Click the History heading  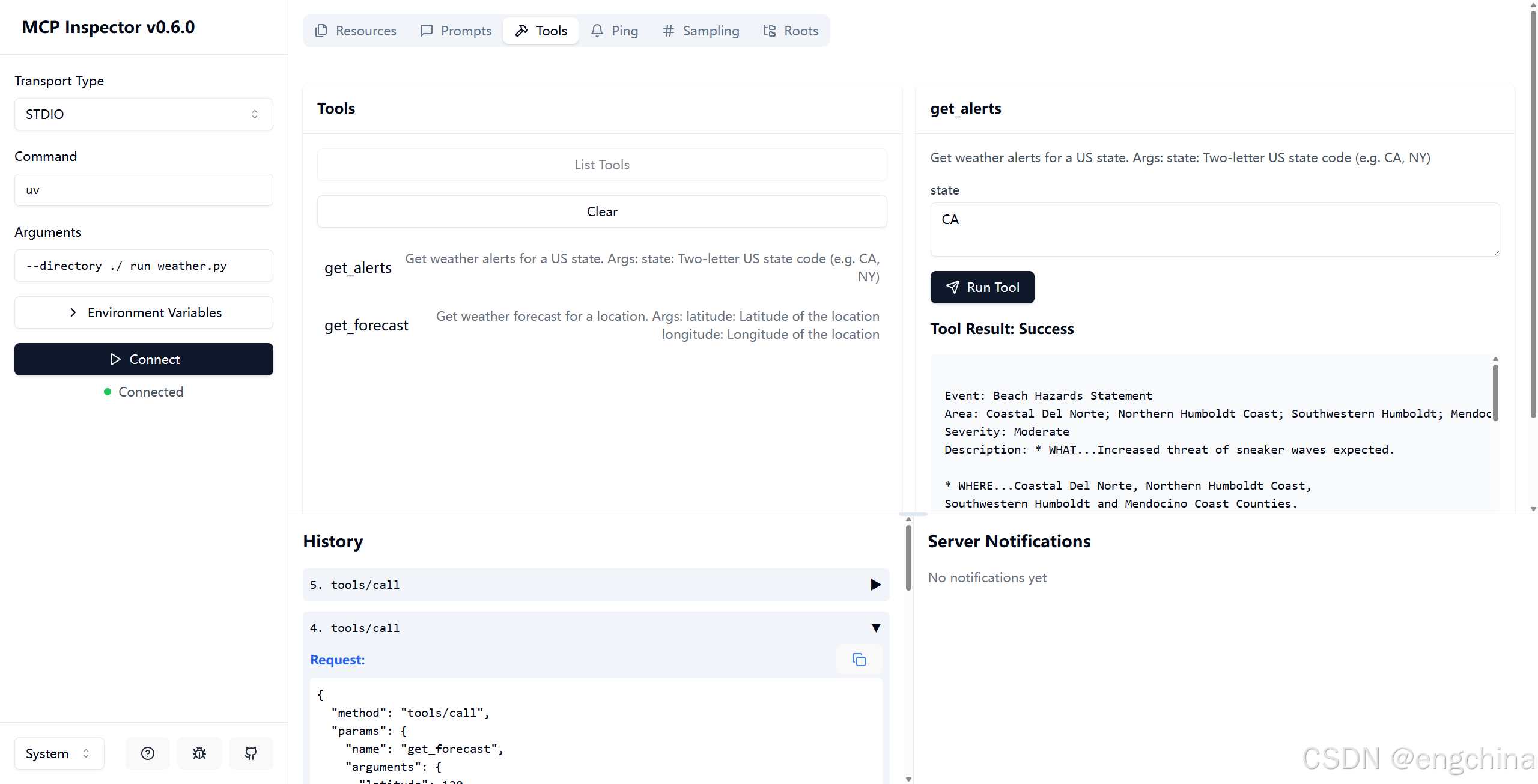333,541
